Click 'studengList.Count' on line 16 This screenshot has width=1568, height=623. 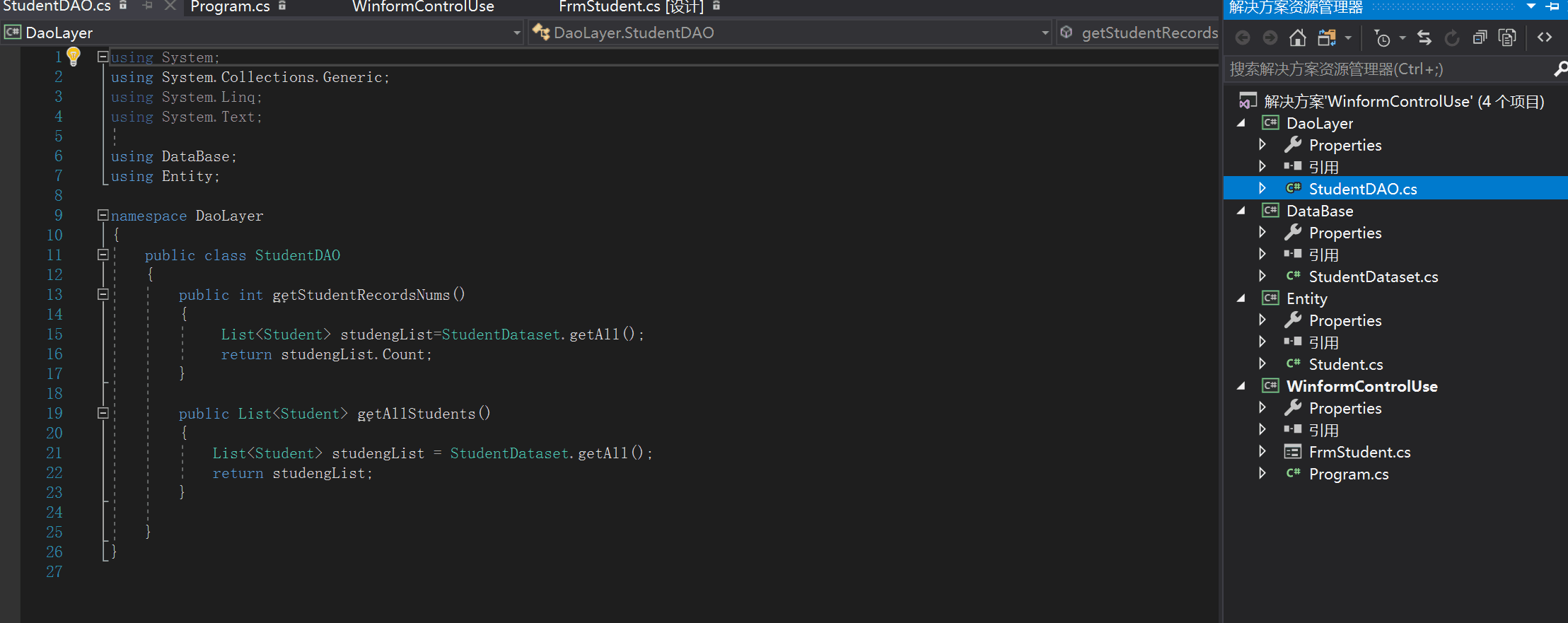coord(353,354)
